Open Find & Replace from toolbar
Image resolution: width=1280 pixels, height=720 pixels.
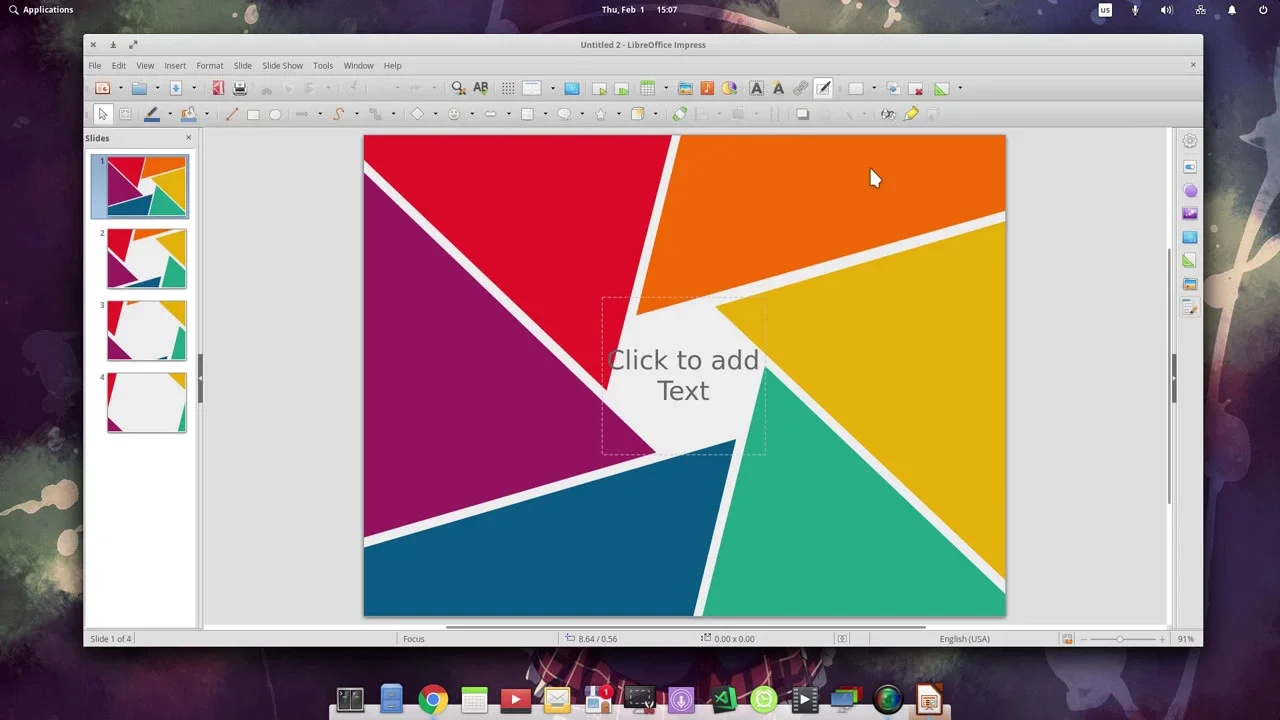click(458, 89)
